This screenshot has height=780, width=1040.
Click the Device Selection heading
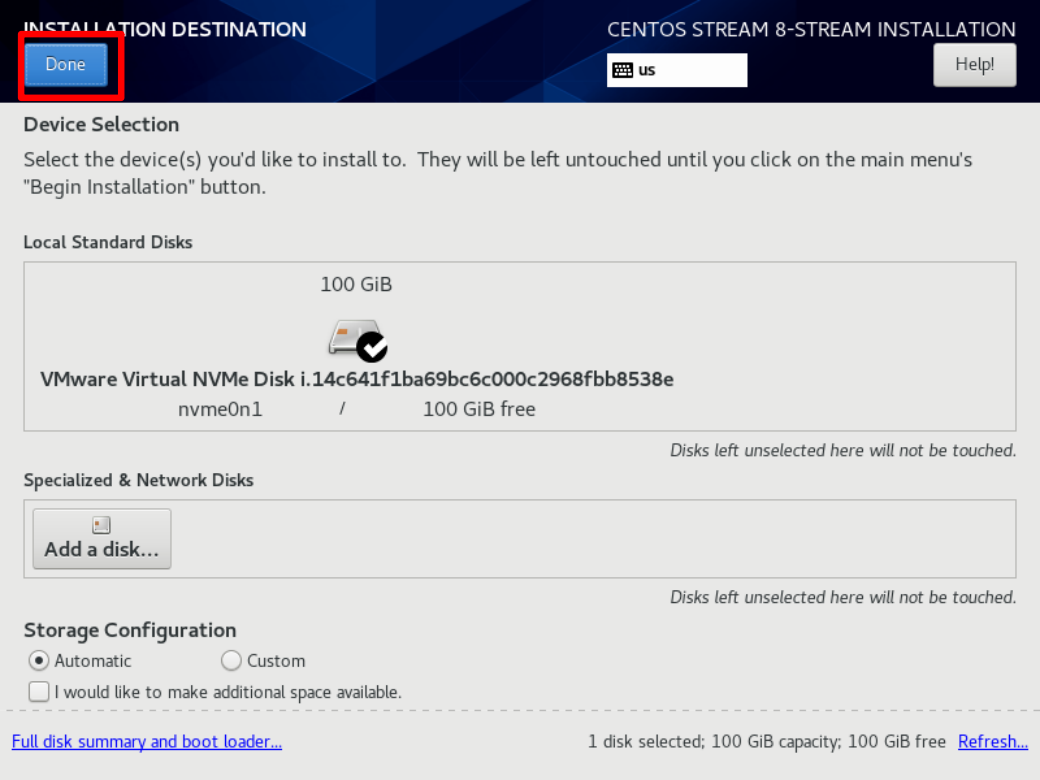click(101, 125)
